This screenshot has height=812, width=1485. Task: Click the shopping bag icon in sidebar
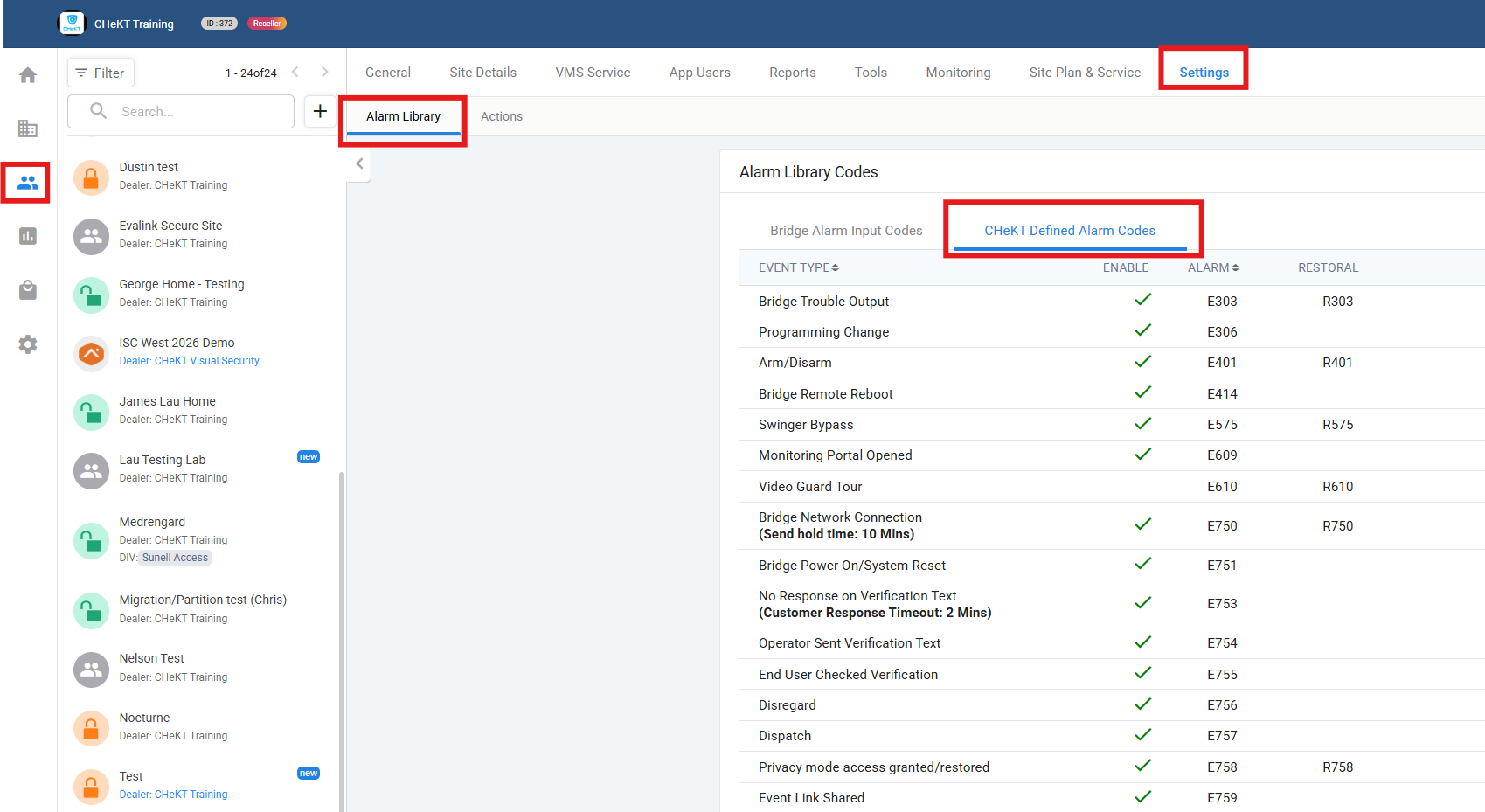pyautogui.click(x=28, y=290)
